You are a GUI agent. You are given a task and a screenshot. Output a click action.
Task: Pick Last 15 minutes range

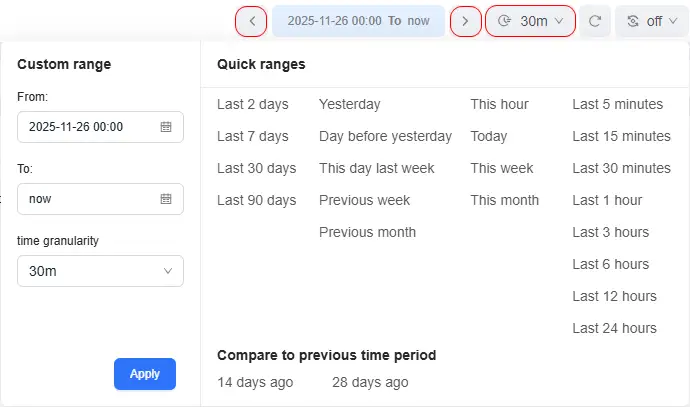[x=621, y=136]
